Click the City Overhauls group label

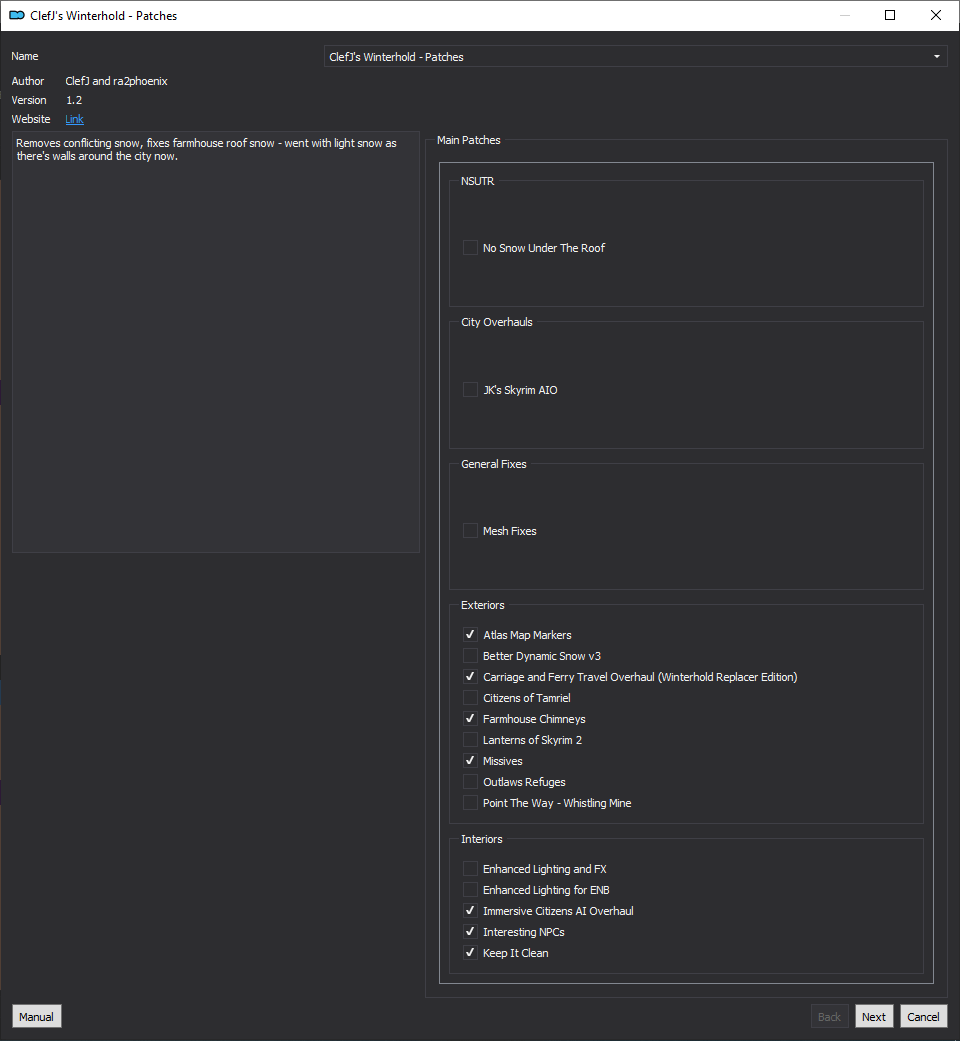pos(497,322)
